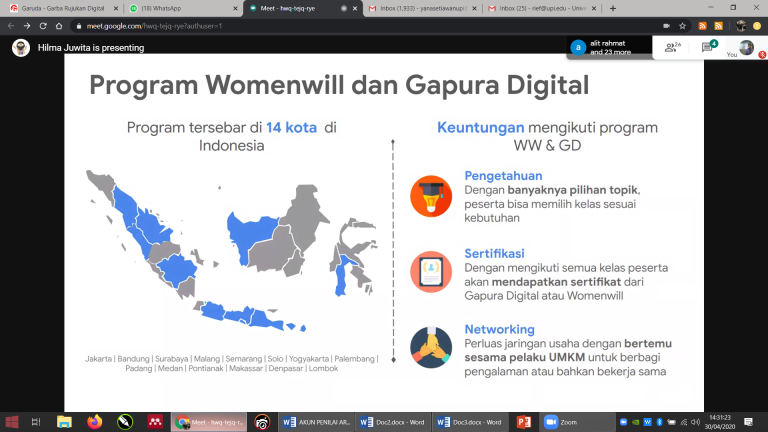Open the volume tray icon
This screenshot has height=432, width=768.
point(695,422)
